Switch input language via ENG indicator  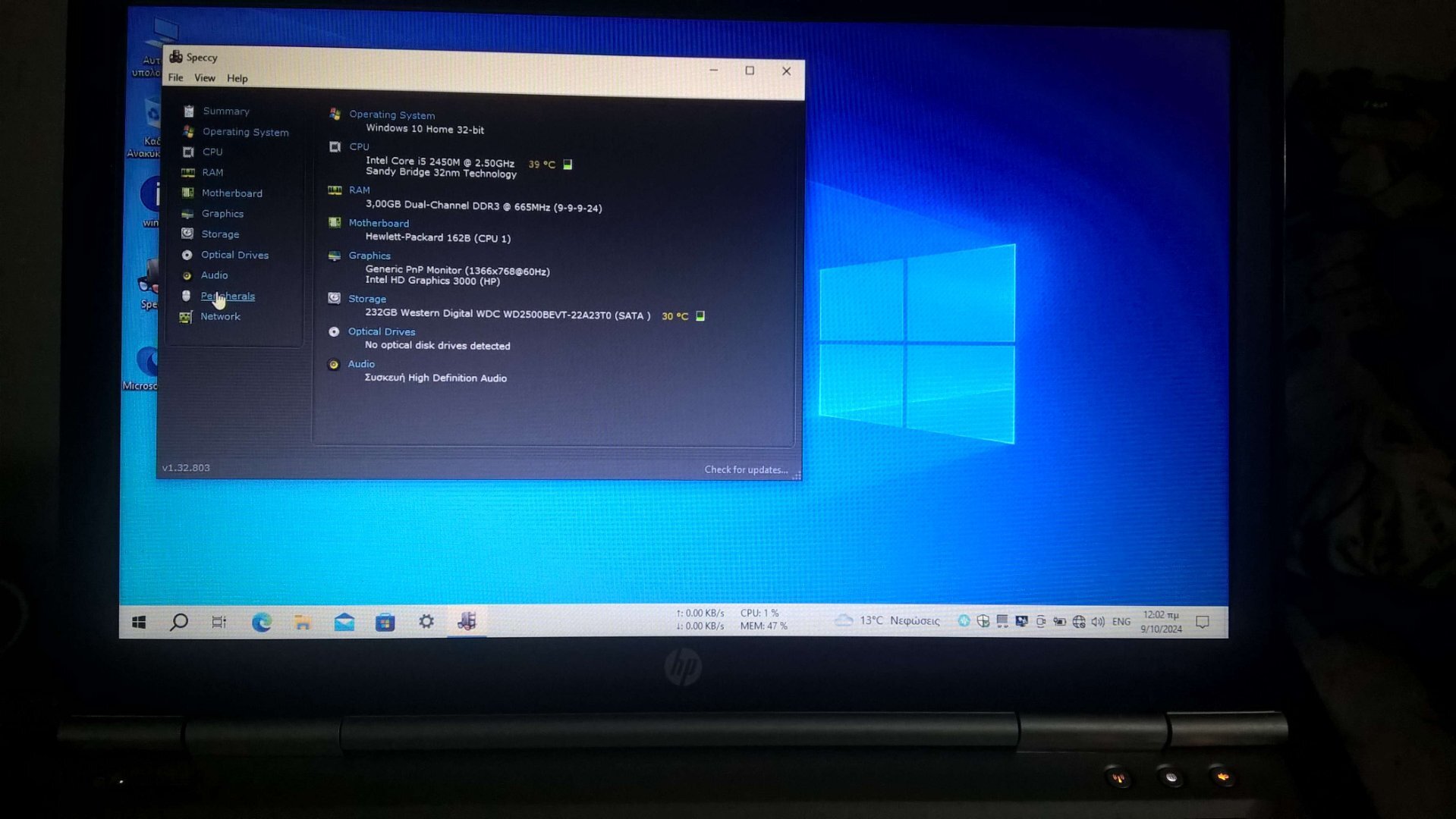(x=1121, y=621)
